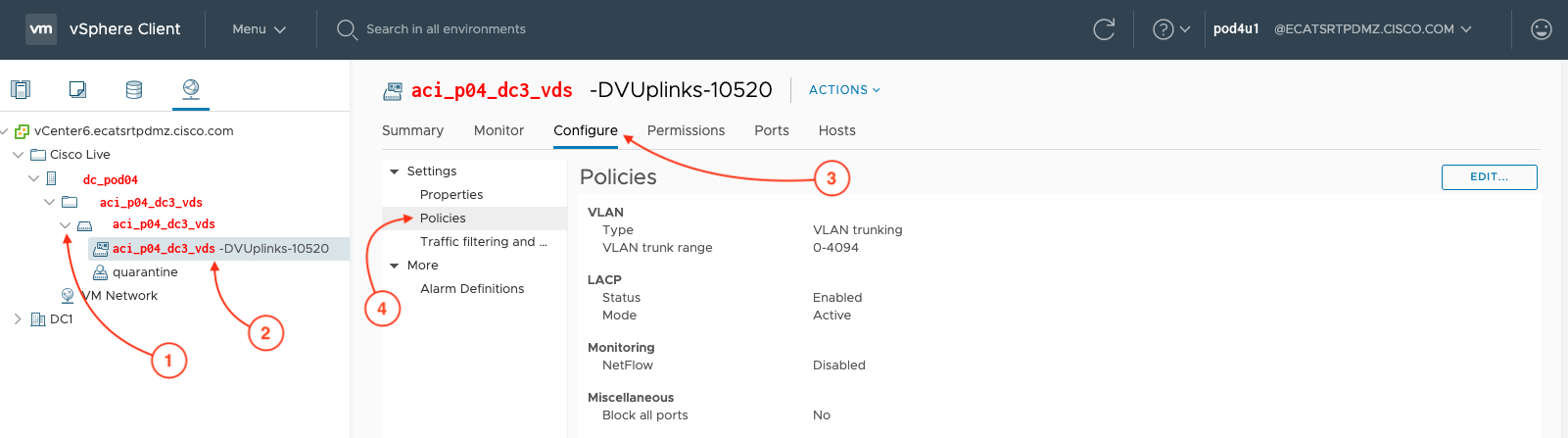Open the Hosts and Clusters inventory icon

pyautogui.click(x=21, y=89)
